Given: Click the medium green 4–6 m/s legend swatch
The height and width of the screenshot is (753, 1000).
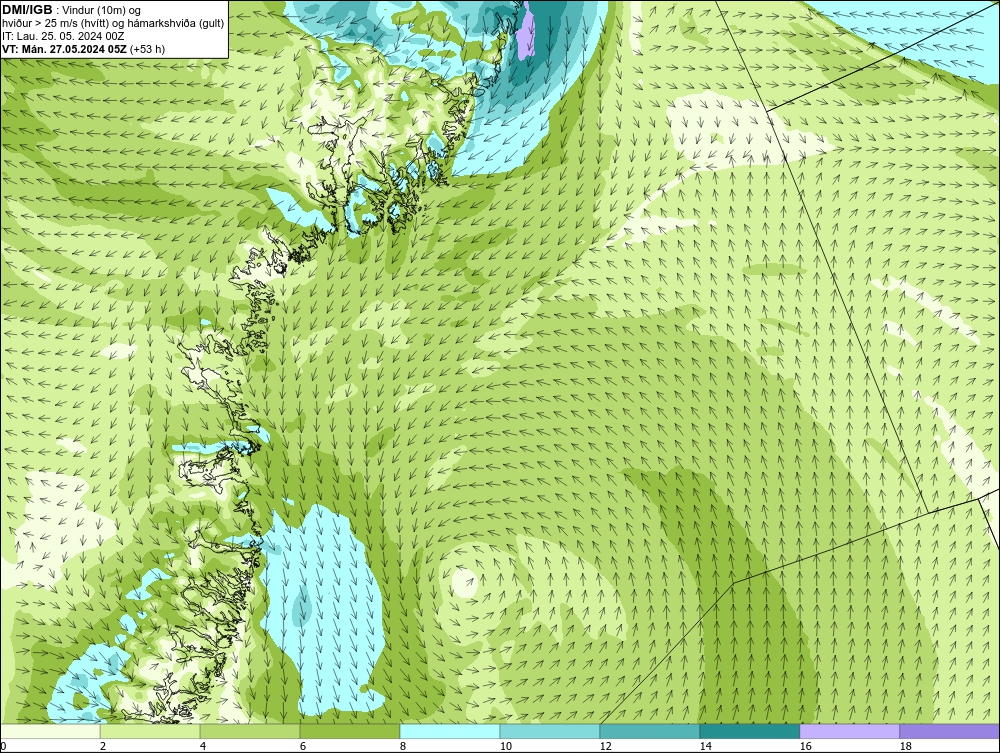Looking at the screenshot, I should point(250,731).
